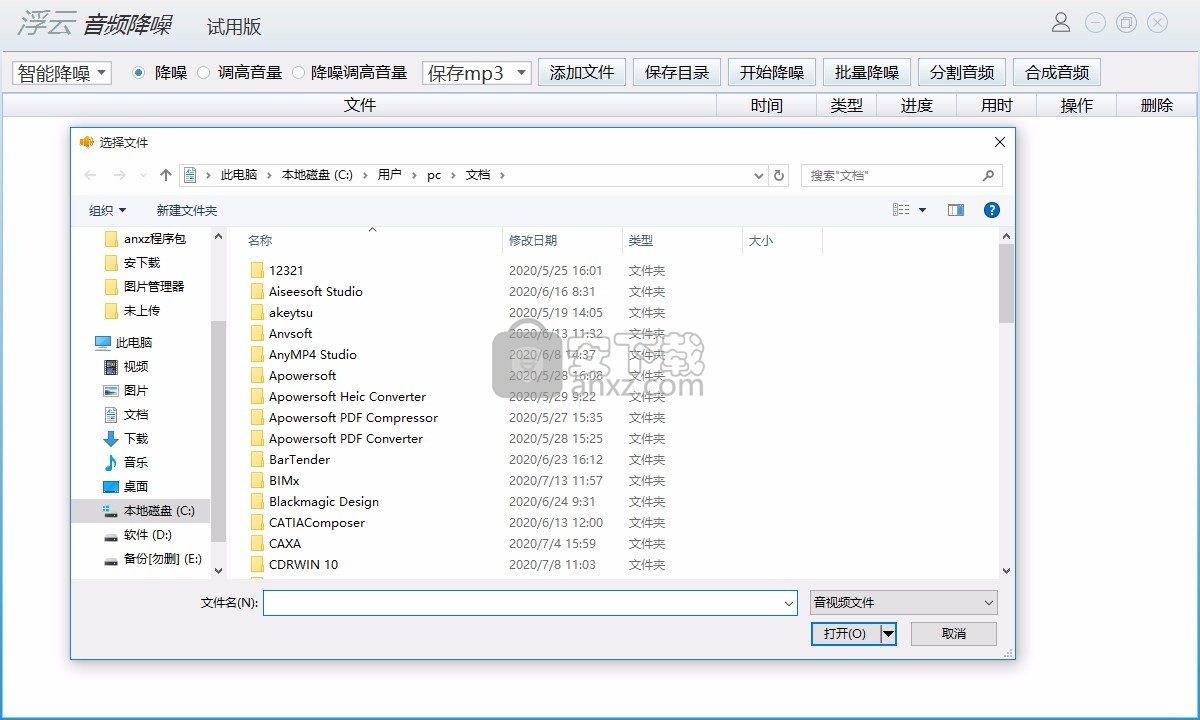This screenshot has width=1200, height=720.
Task: Select the 降噪调高音量 radio button
Action: pyautogui.click(x=298, y=72)
